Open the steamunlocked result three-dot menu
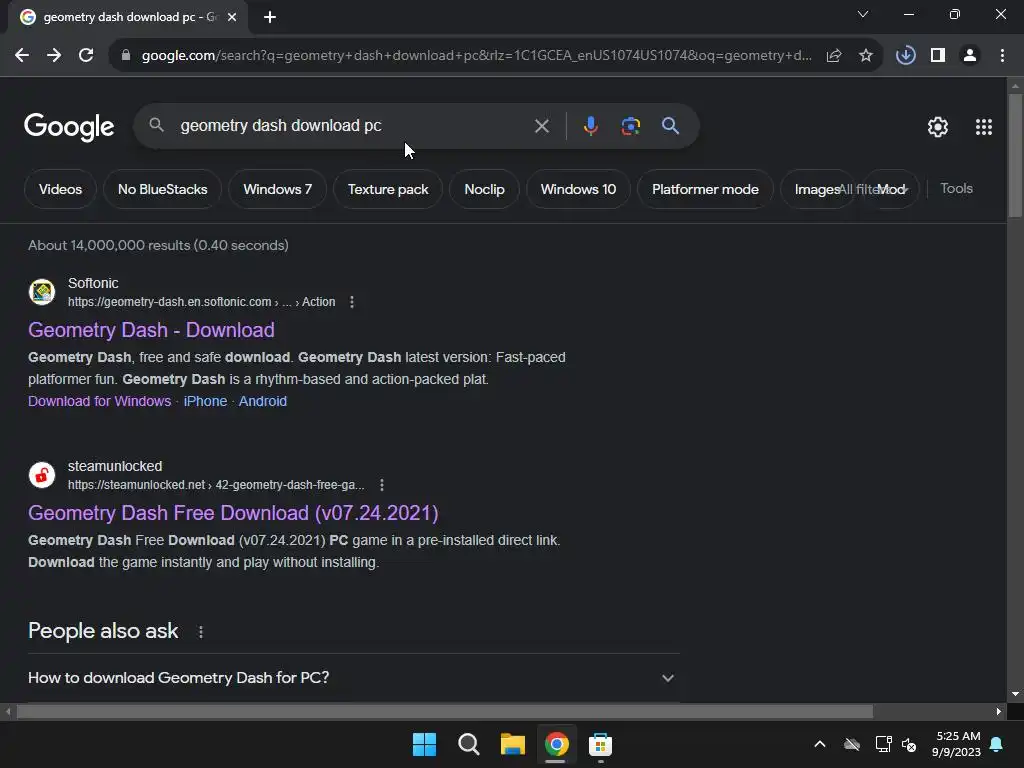1024x768 pixels. [x=382, y=485]
